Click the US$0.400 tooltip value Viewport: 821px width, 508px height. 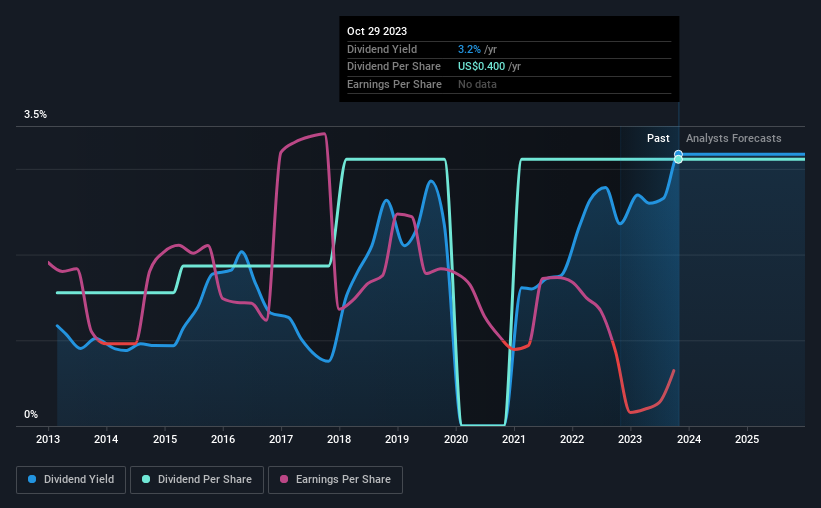point(481,67)
